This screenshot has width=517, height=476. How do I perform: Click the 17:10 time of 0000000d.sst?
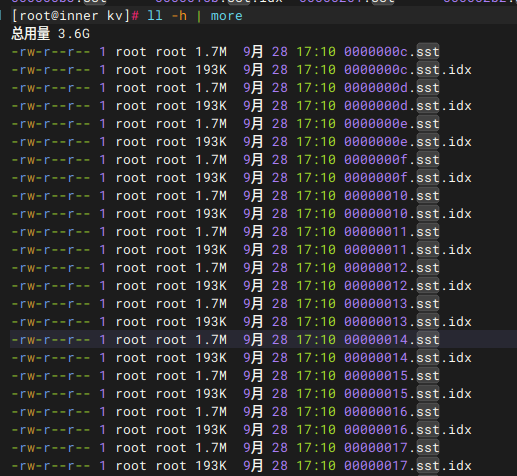point(316,88)
